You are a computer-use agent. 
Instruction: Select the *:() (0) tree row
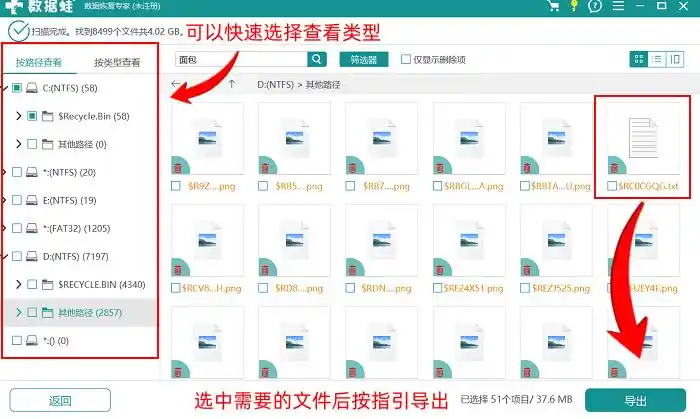pos(79,340)
